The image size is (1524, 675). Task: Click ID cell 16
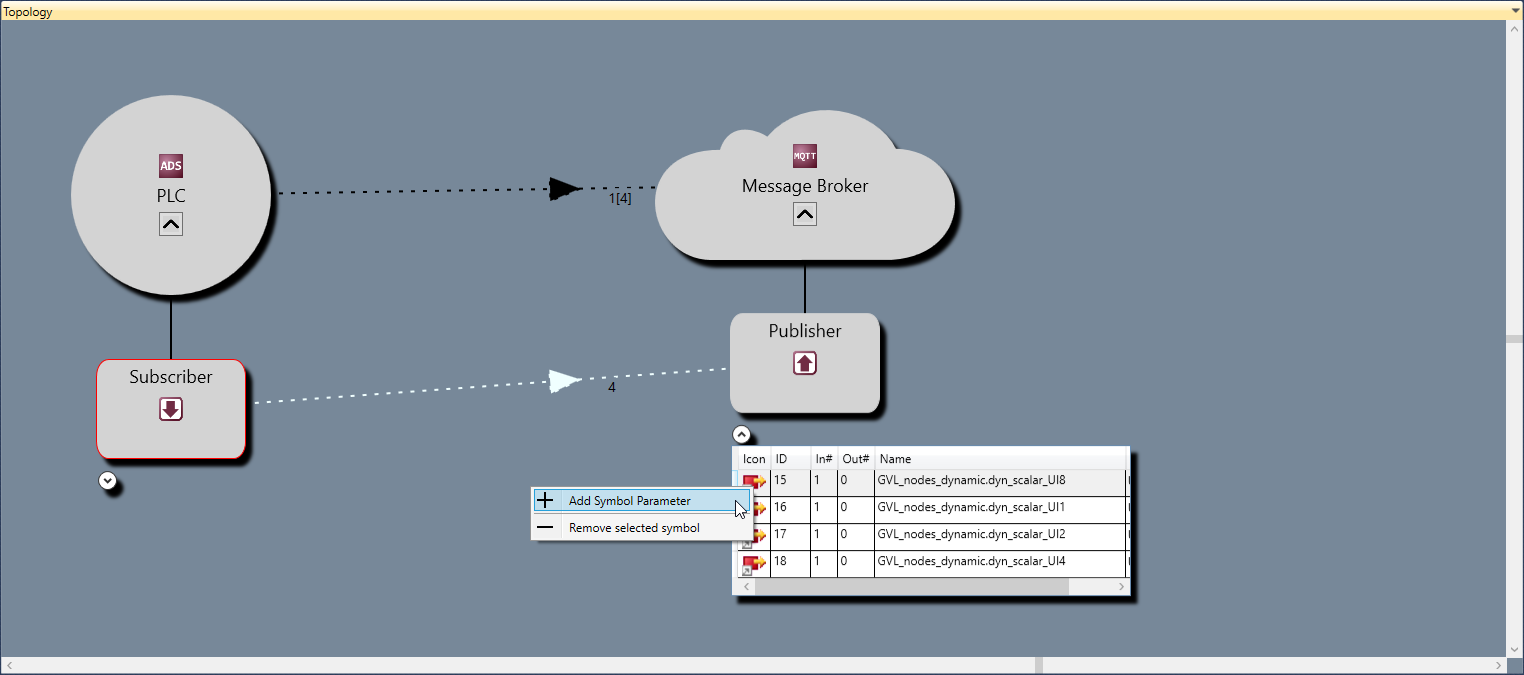tap(791, 510)
